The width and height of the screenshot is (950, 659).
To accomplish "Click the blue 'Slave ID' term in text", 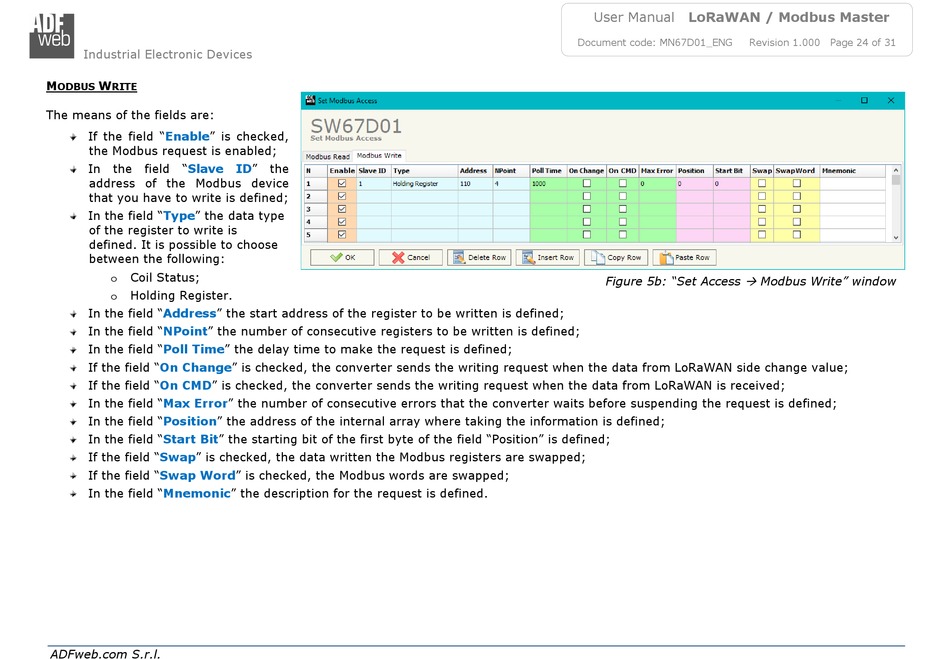I will pyautogui.click(x=219, y=169).
